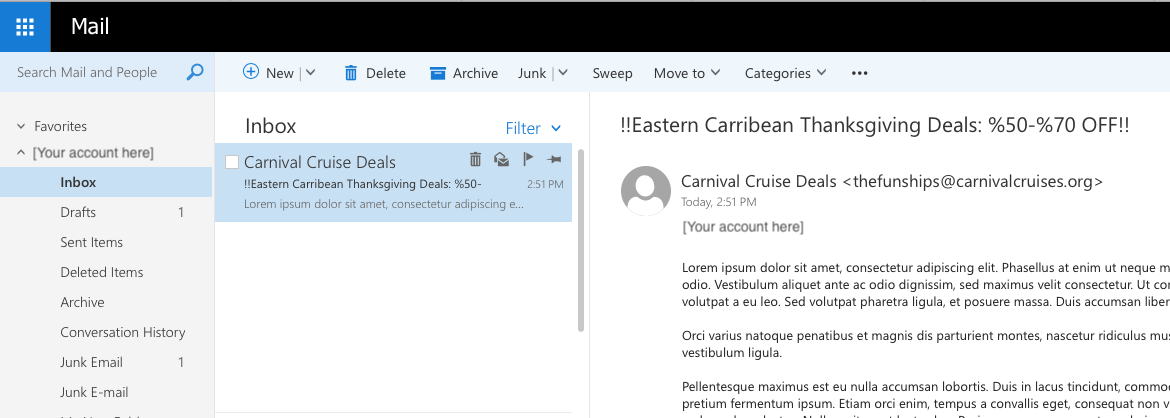
Task: Collapse the Your account here folder tree
Action: point(21,153)
